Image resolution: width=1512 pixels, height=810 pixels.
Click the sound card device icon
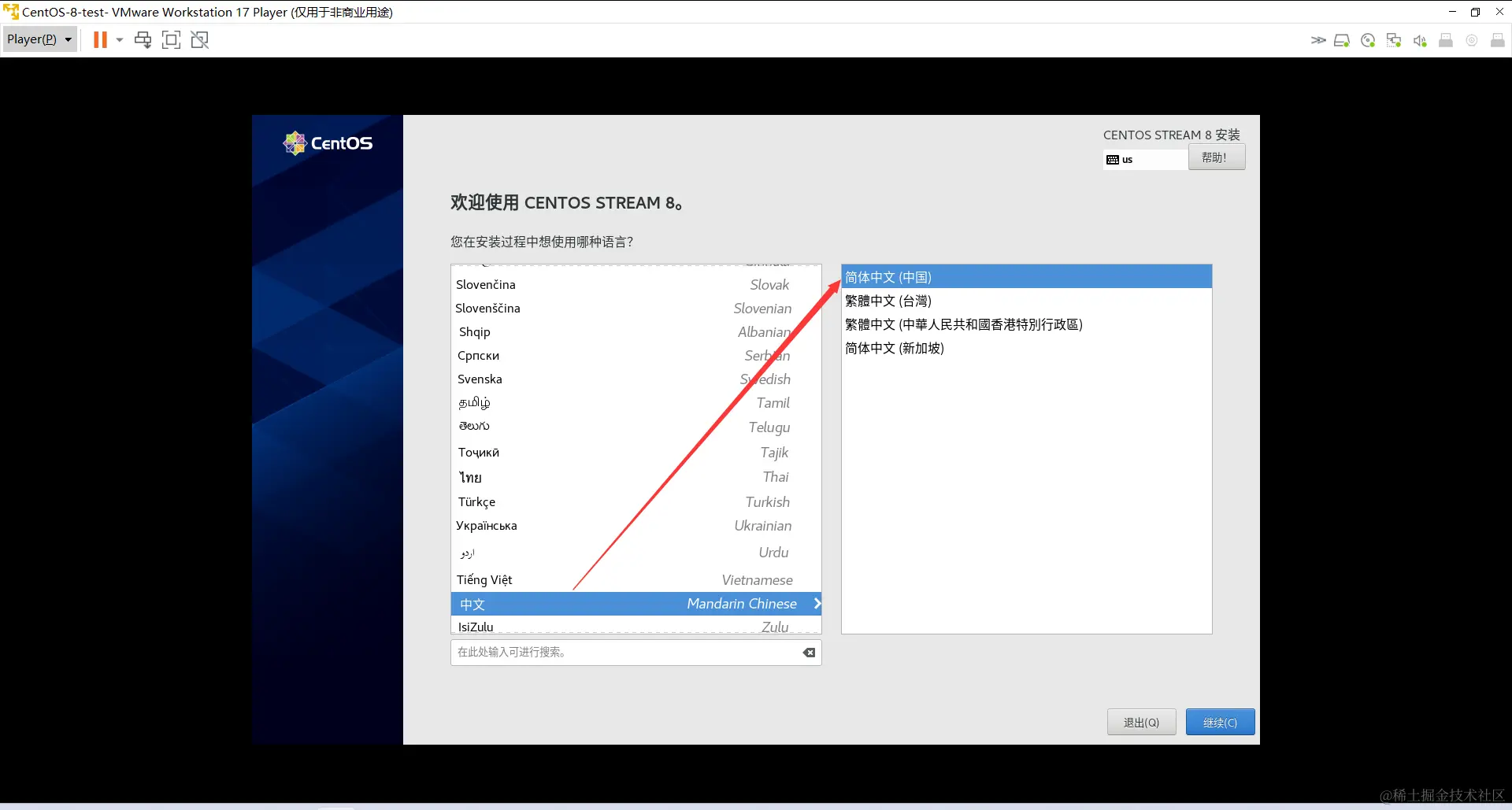pos(1420,40)
